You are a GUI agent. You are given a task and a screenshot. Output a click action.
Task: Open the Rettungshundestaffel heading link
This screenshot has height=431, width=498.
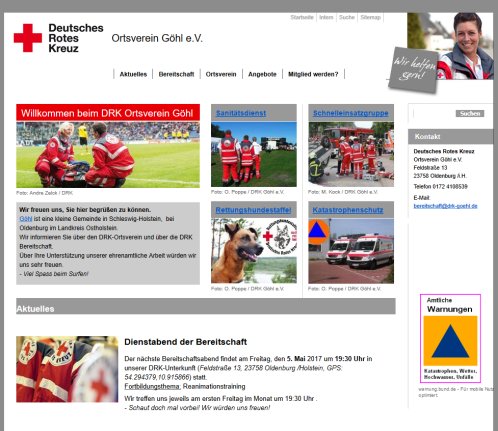pyautogui.click(x=253, y=210)
